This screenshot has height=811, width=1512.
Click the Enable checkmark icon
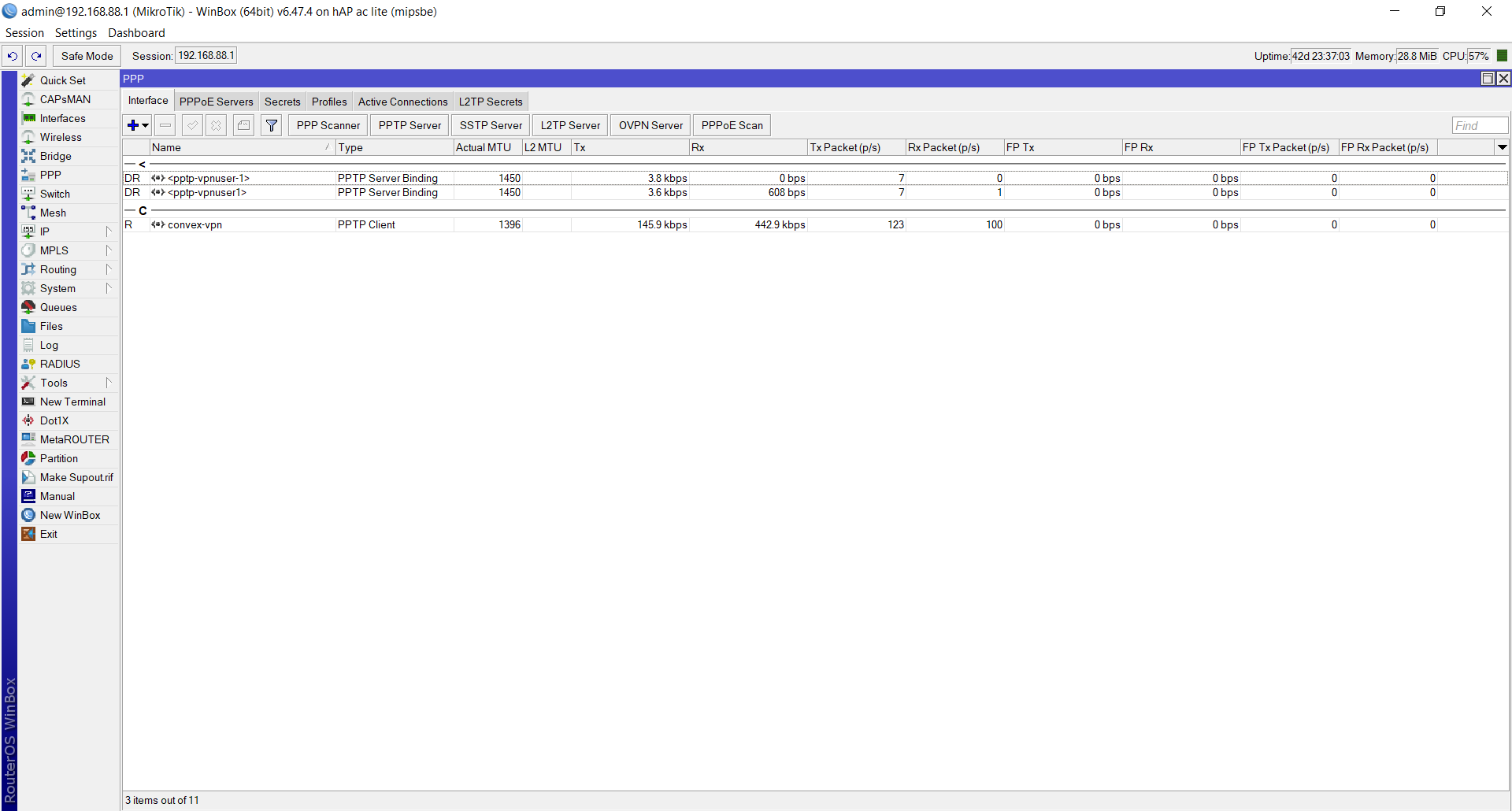pyautogui.click(x=192, y=125)
